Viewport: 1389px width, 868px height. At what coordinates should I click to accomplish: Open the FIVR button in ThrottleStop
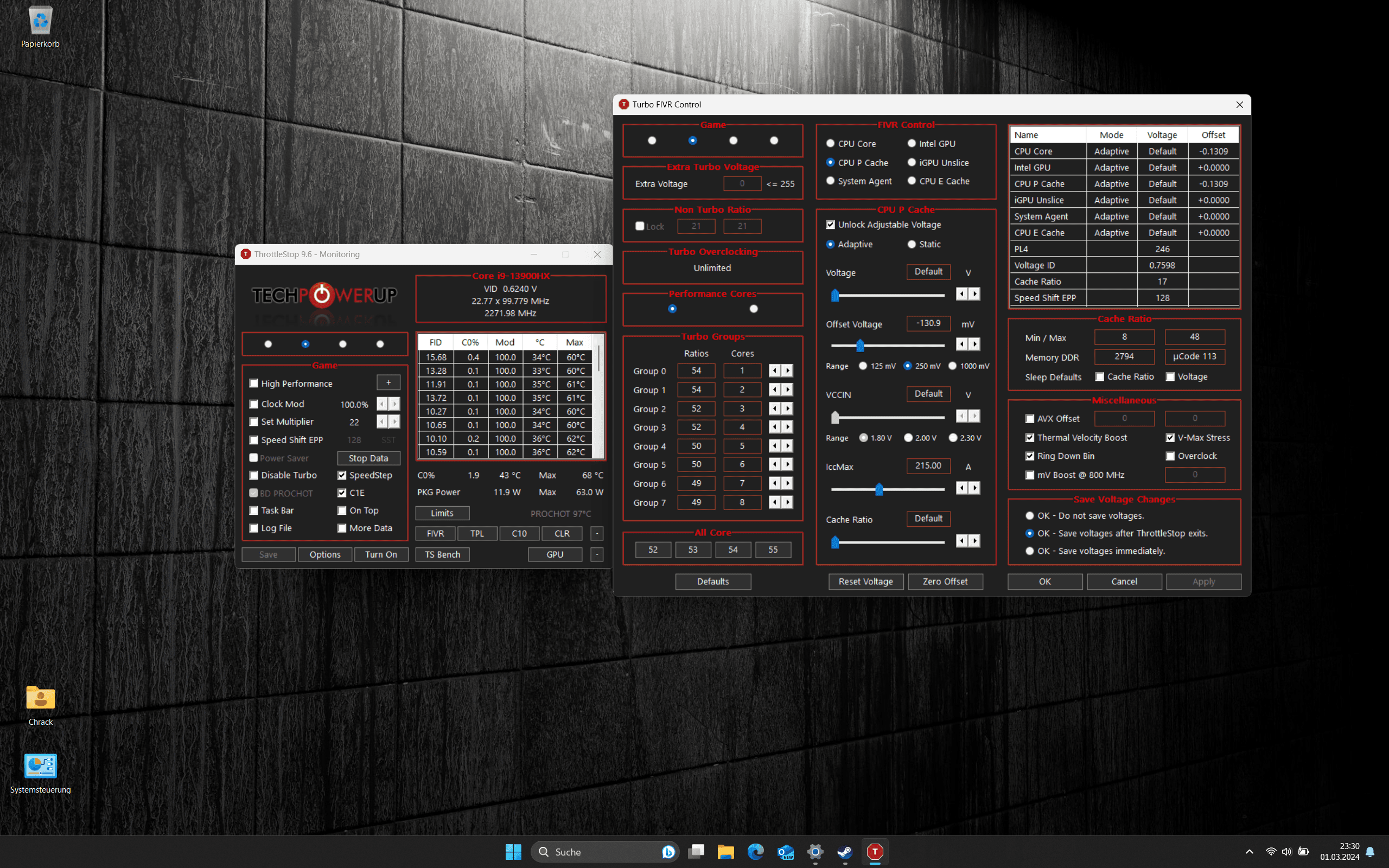[x=435, y=533]
